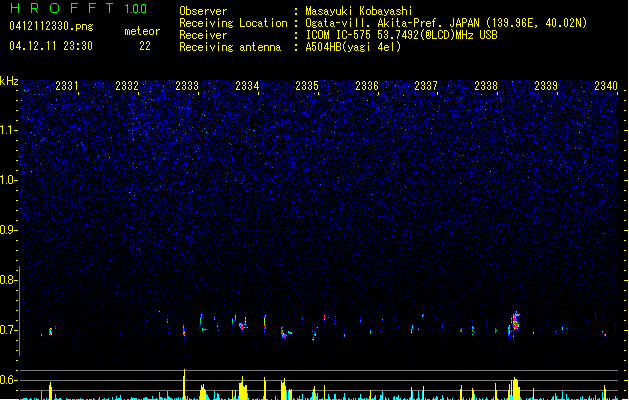Viewport: 629px width, 400px height.
Task: Select the filename 0412112330.png
Action: [x=51, y=26]
